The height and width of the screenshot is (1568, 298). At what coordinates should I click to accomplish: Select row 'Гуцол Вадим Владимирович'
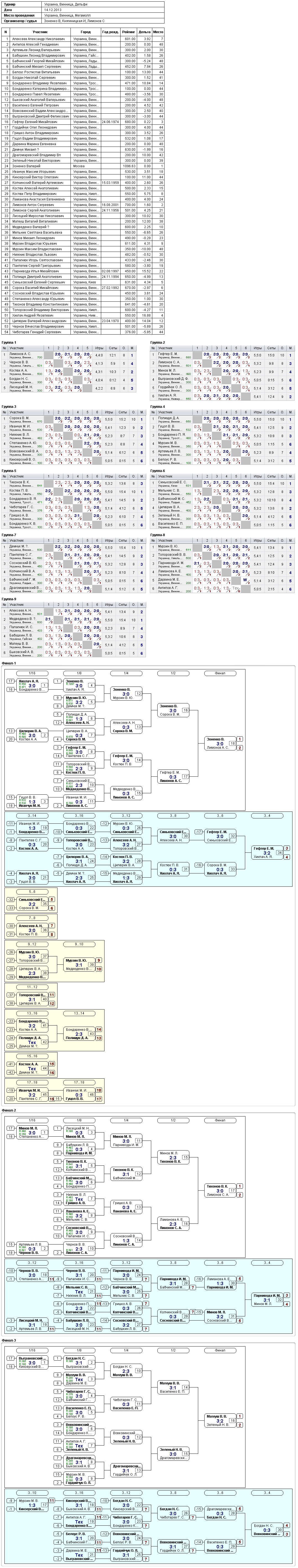coord(83,138)
